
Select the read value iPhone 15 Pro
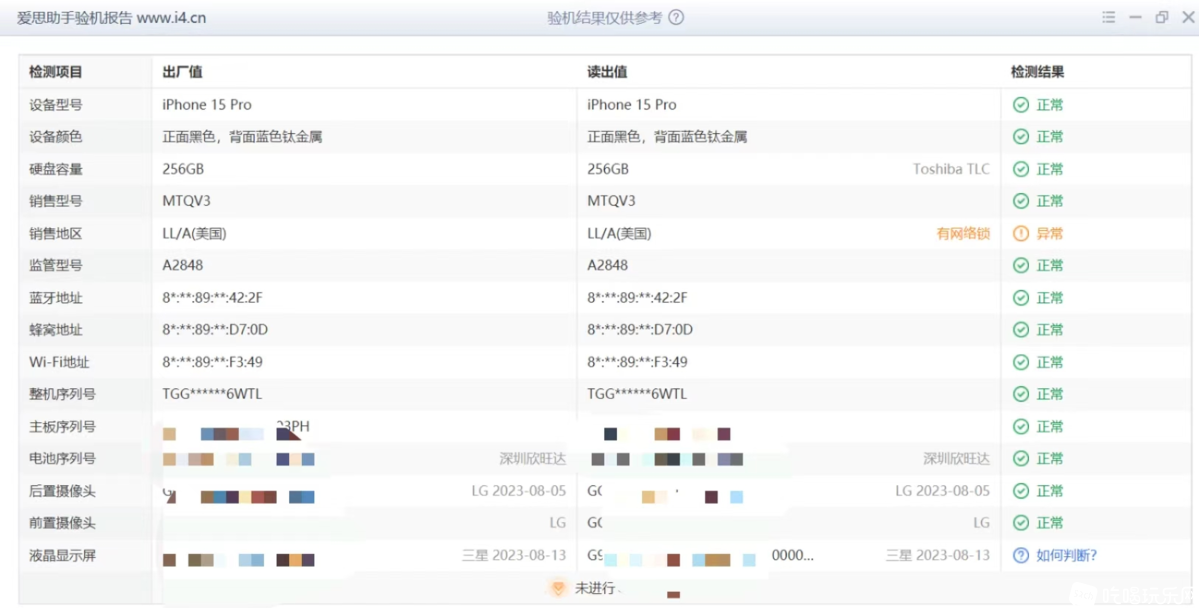click(632, 105)
